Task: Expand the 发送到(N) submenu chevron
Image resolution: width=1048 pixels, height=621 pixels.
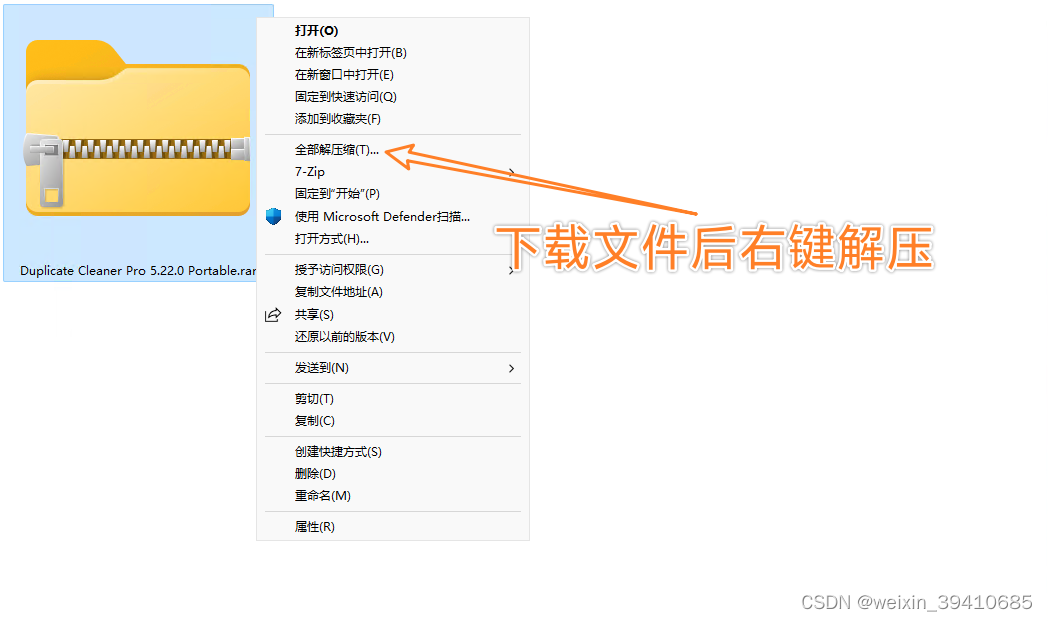Action: [x=511, y=368]
